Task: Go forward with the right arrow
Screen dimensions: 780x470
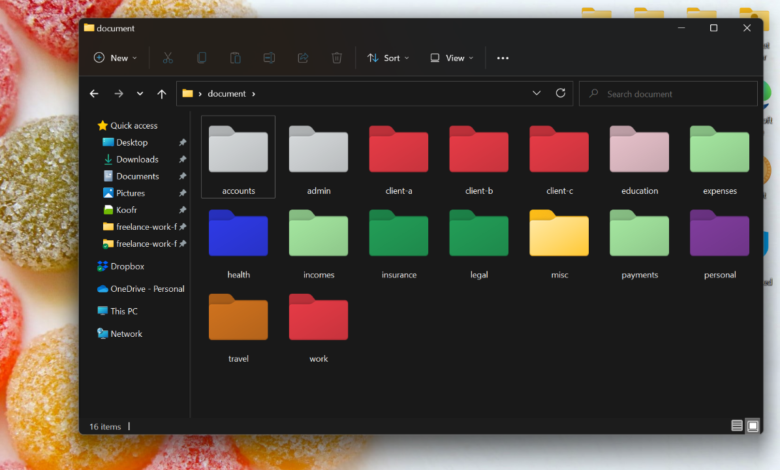Action: (118, 94)
